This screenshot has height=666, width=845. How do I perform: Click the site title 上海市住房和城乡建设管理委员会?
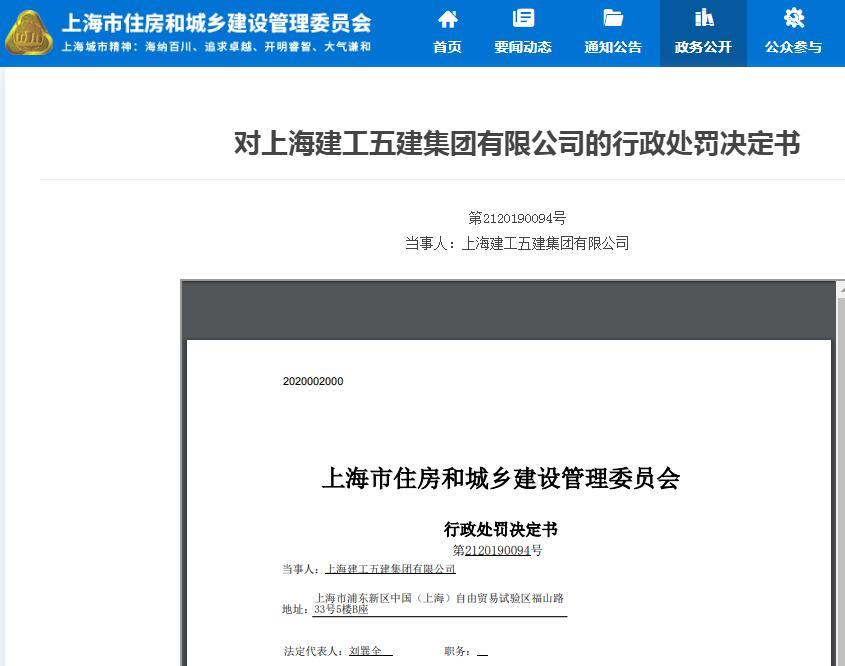(x=217, y=23)
